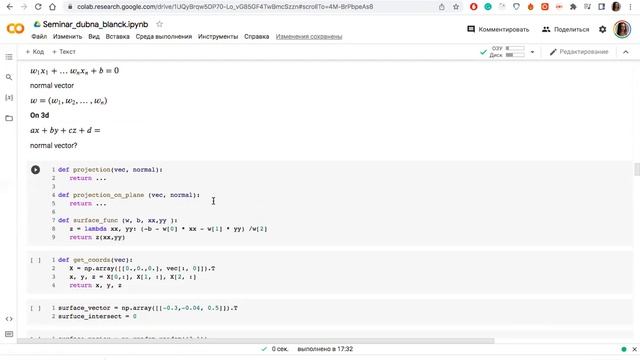
Task: Open the Справка menu
Action: click(256, 37)
